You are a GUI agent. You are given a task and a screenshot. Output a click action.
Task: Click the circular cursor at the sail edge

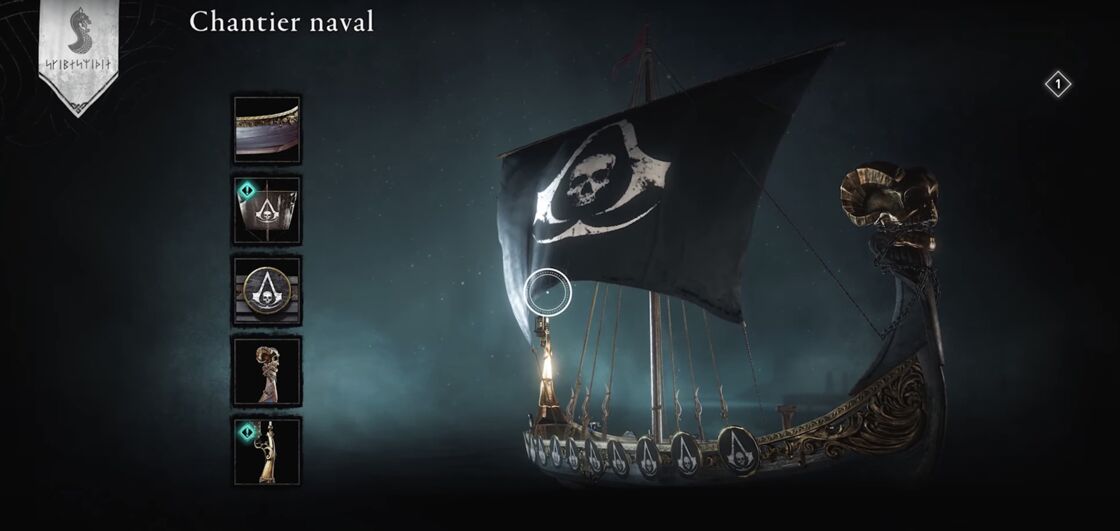click(548, 292)
